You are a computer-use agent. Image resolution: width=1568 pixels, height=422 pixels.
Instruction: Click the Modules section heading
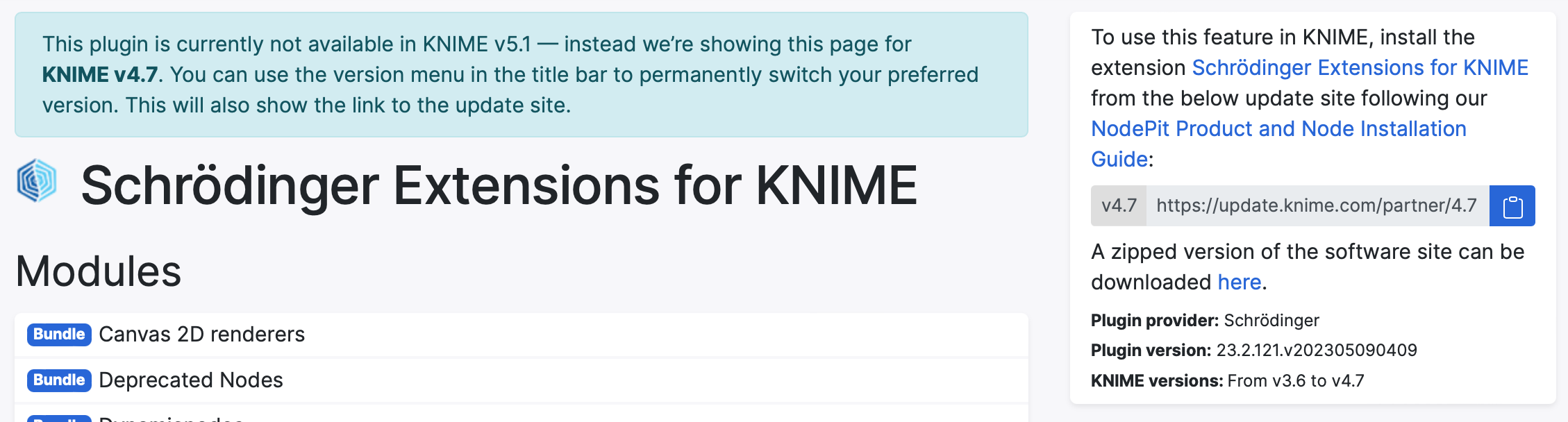coord(99,271)
